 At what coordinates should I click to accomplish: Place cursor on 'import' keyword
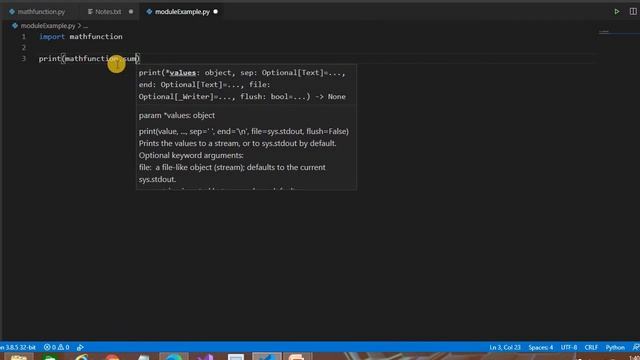[x=52, y=37]
